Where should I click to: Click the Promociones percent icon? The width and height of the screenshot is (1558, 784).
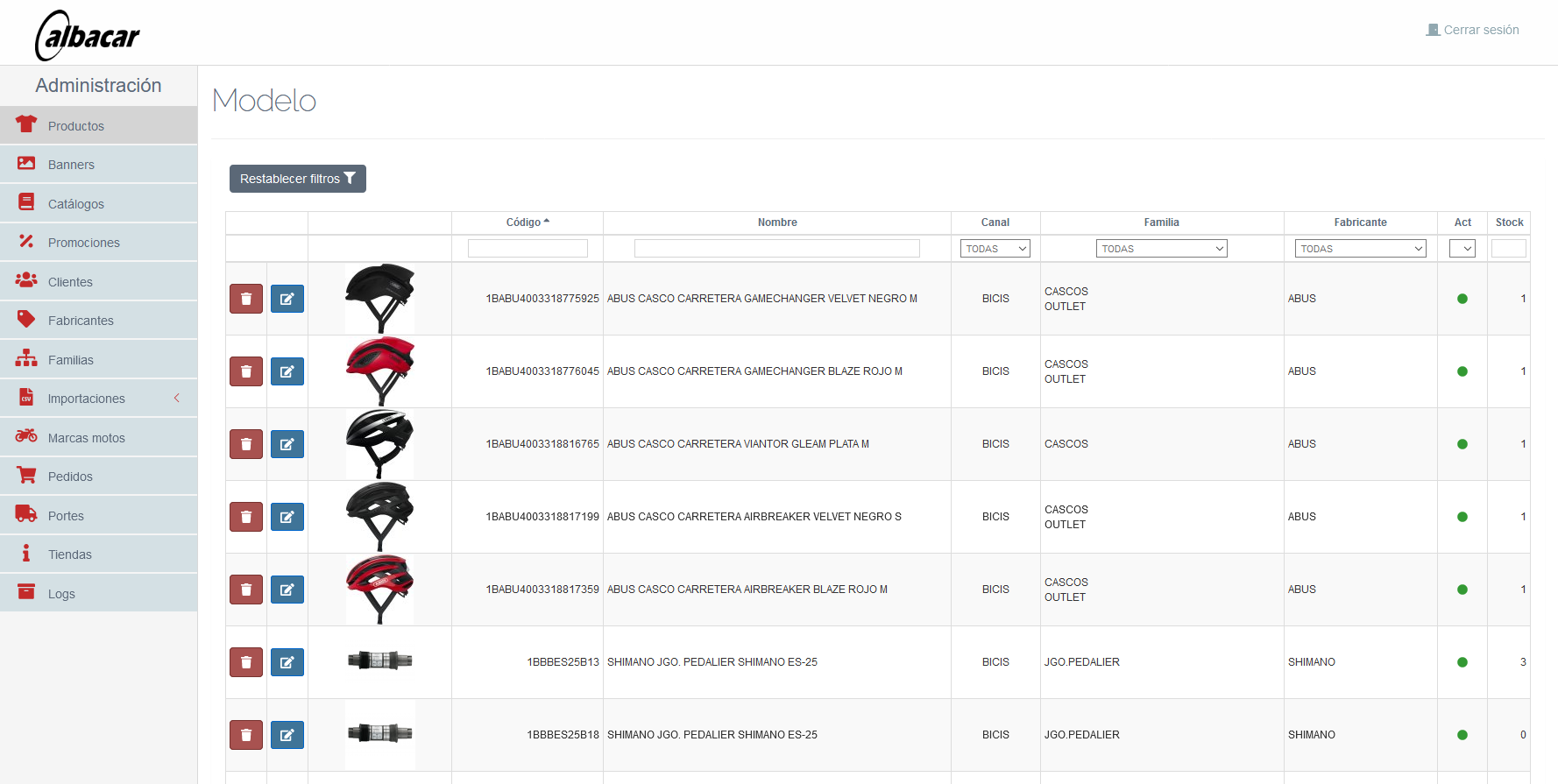click(26, 241)
